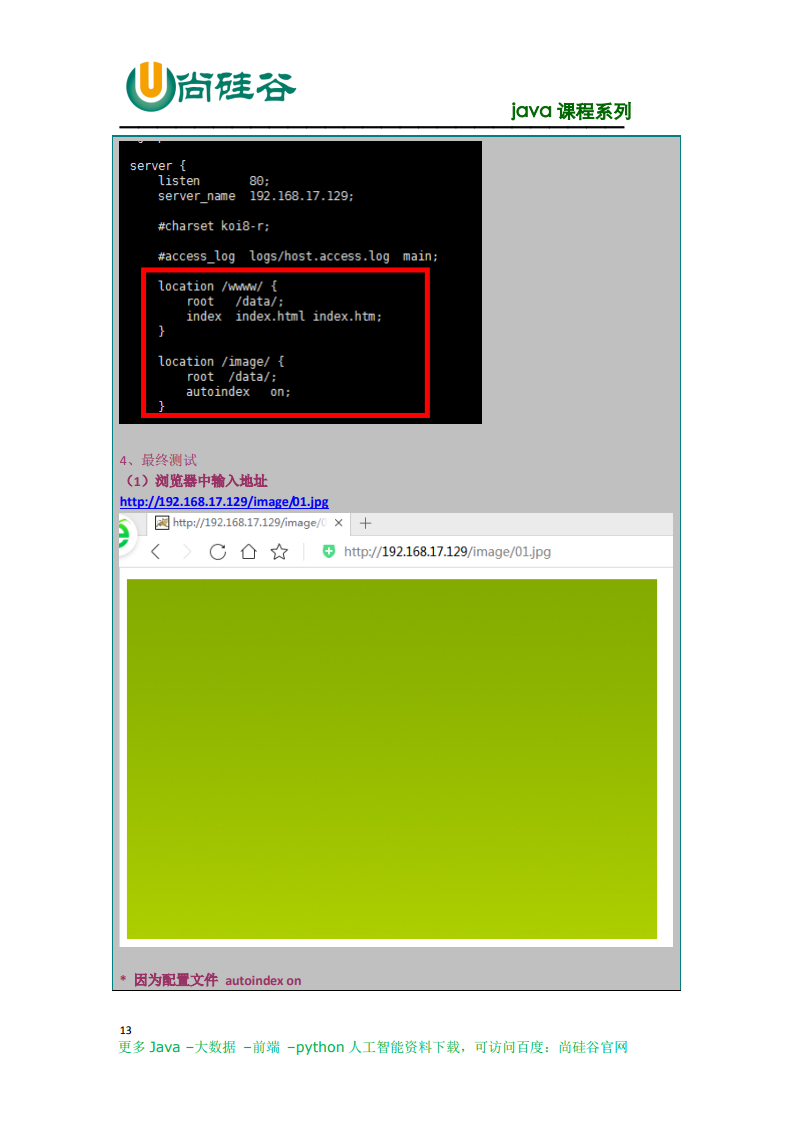Click the browser back arrow

coord(155,552)
